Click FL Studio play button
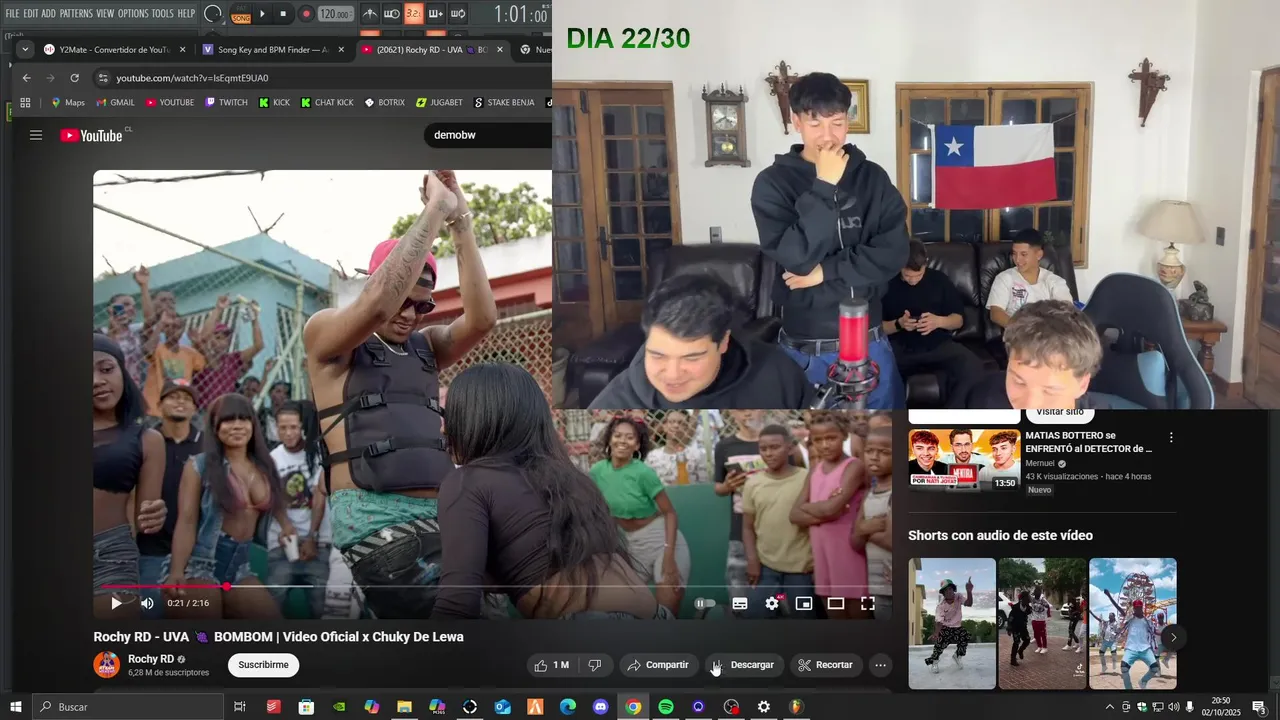 tap(263, 14)
